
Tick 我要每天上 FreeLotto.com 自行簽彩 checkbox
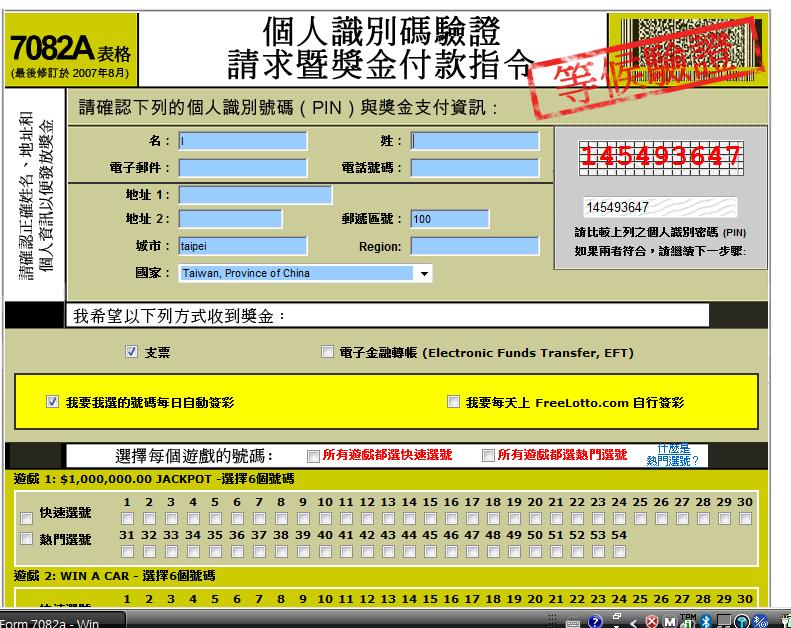[x=453, y=402]
